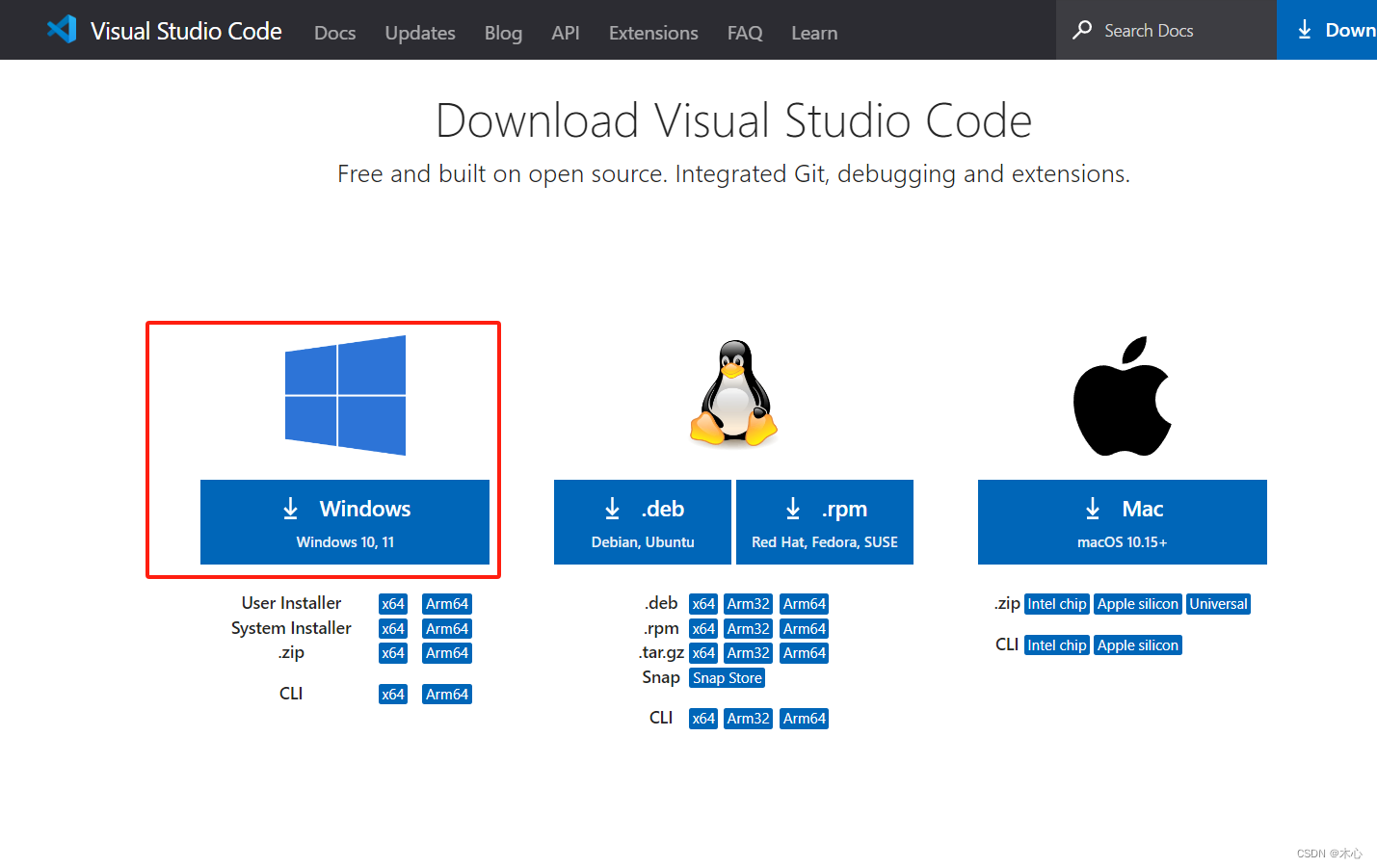Viewport: 1377px width, 868px height.
Task: Select Arm64 in the .tar.gz row
Action: 805,653
